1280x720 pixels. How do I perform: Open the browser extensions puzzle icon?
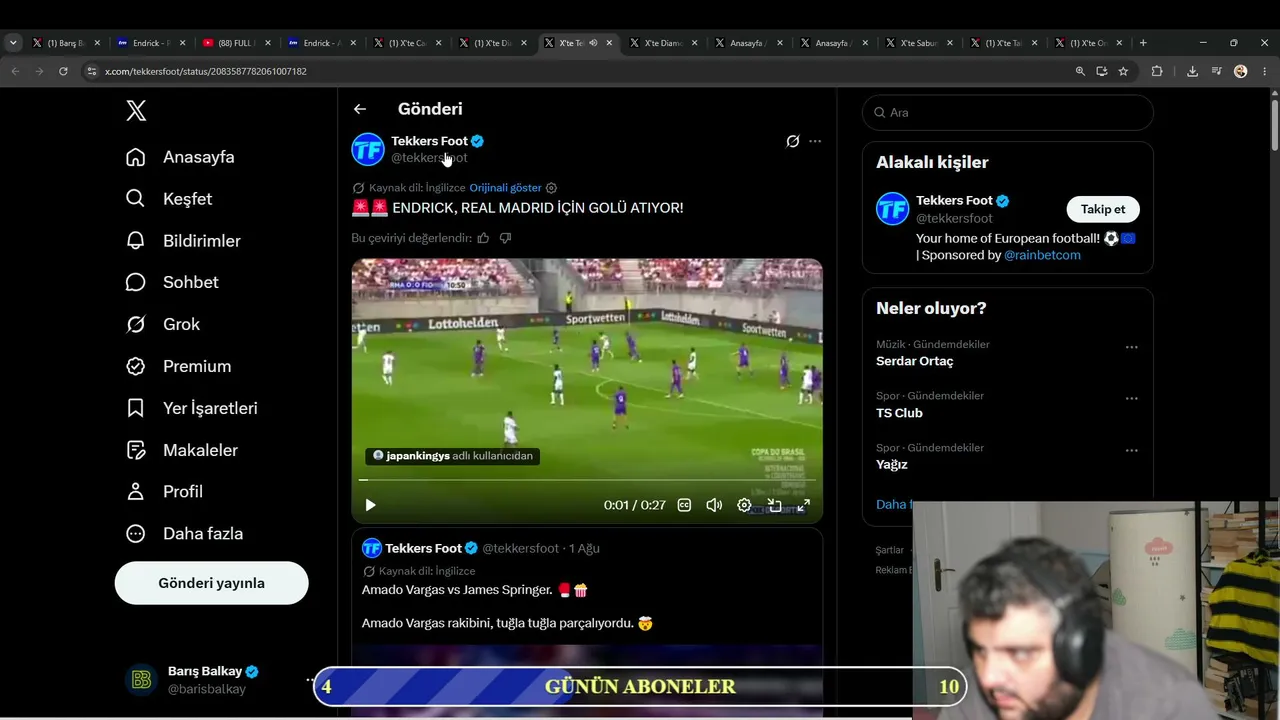coord(1157,72)
